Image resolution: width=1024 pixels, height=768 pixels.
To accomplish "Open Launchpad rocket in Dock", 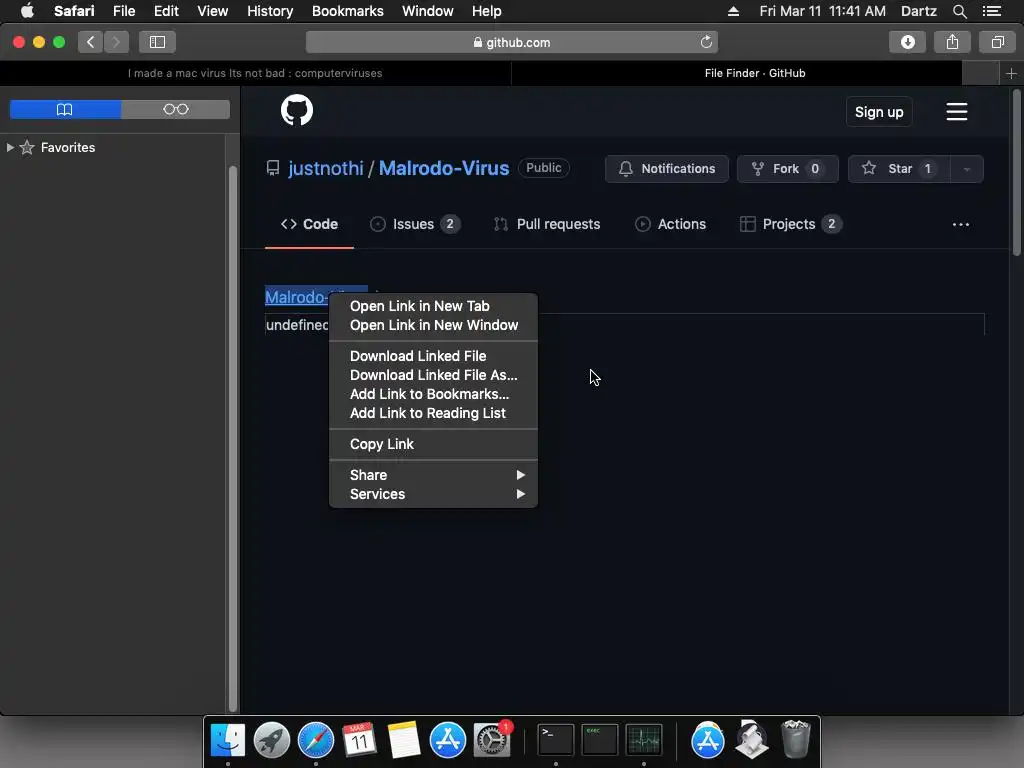I will tap(272, 740).
